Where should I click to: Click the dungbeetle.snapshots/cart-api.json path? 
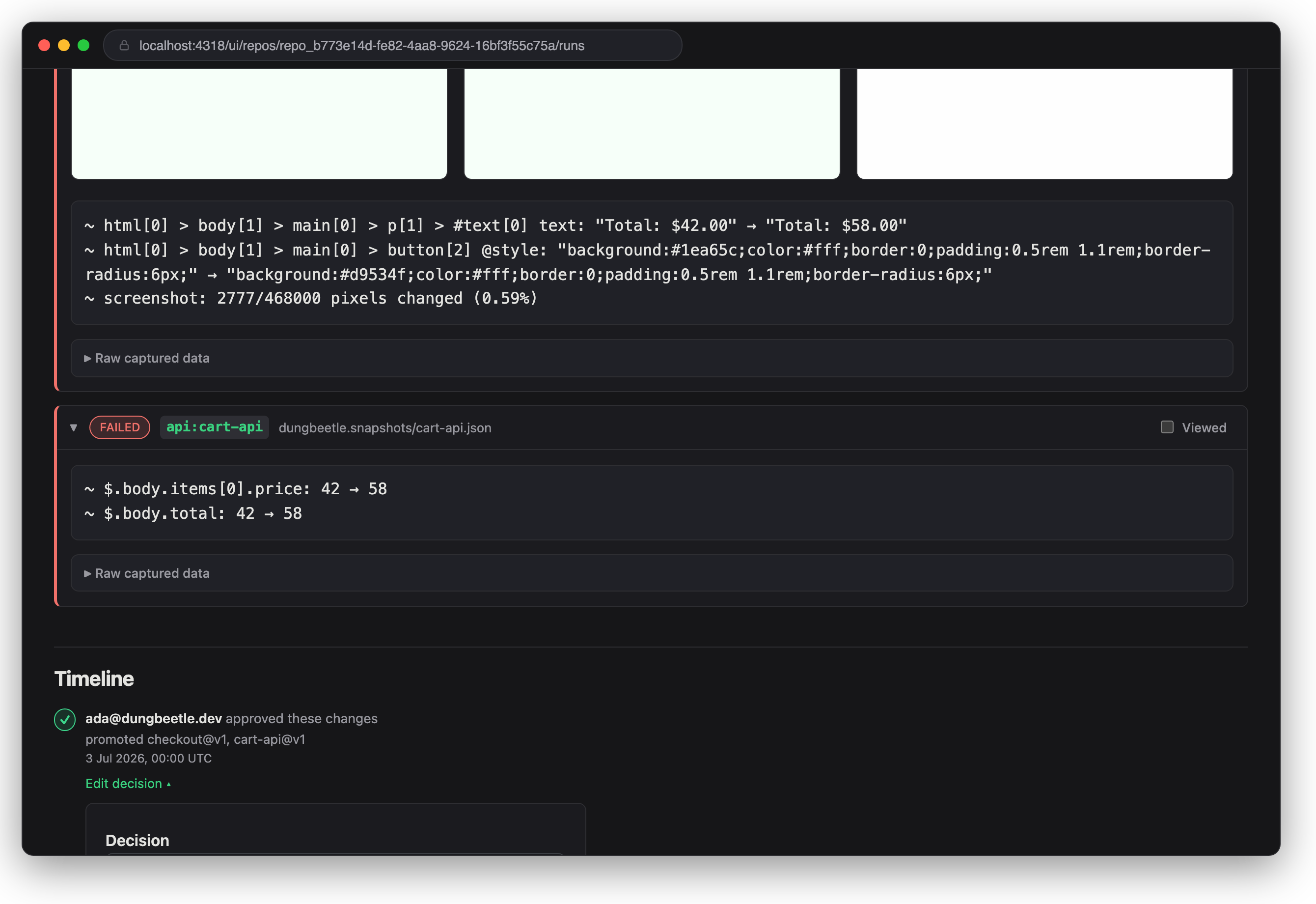[385, 427]
